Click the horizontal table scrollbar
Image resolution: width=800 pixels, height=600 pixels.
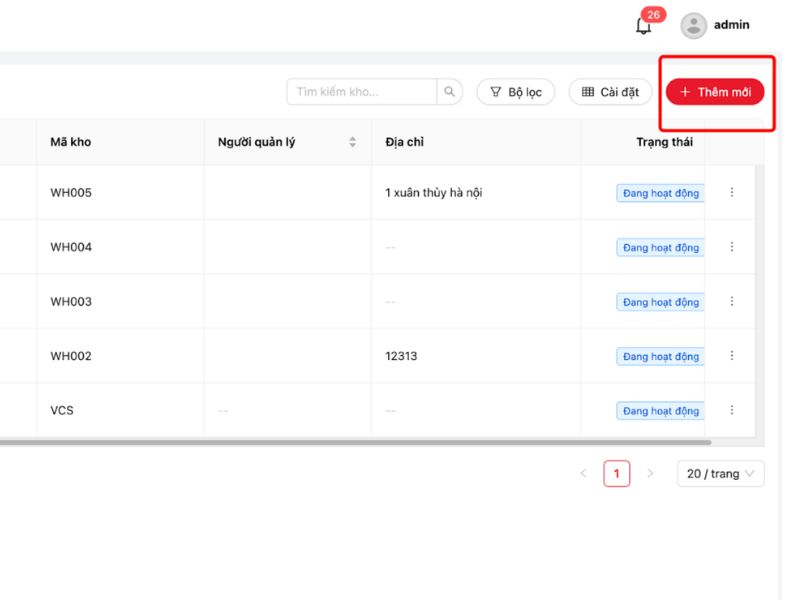point(350,441)
